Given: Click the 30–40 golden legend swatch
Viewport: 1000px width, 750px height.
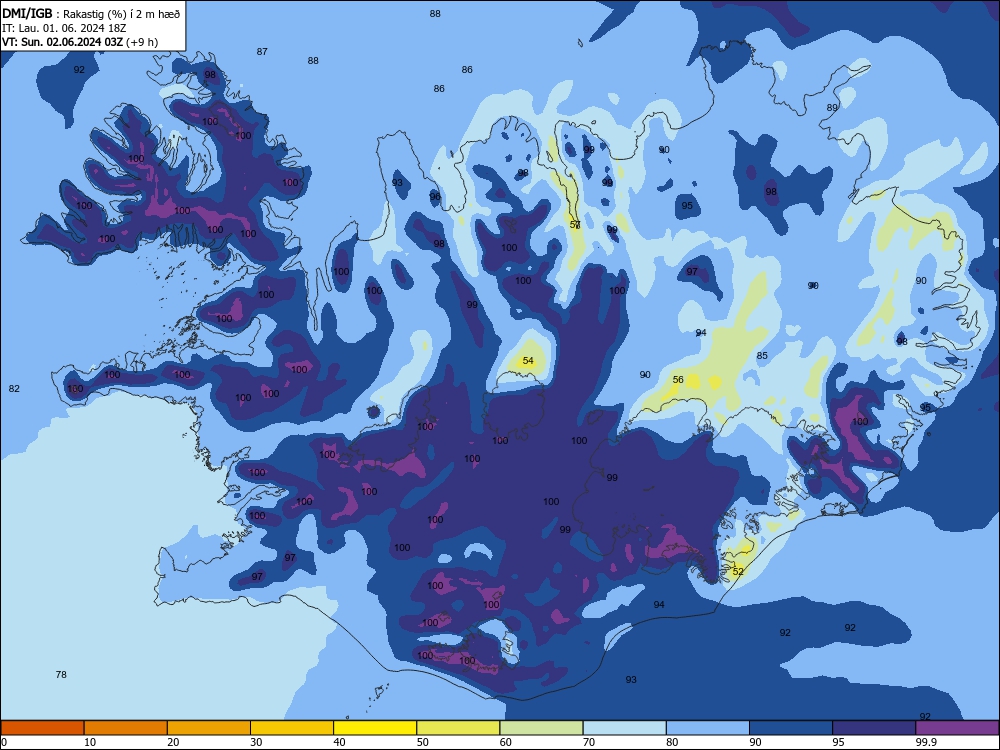Looking at the screenshot, I should (x=292, y=728).
